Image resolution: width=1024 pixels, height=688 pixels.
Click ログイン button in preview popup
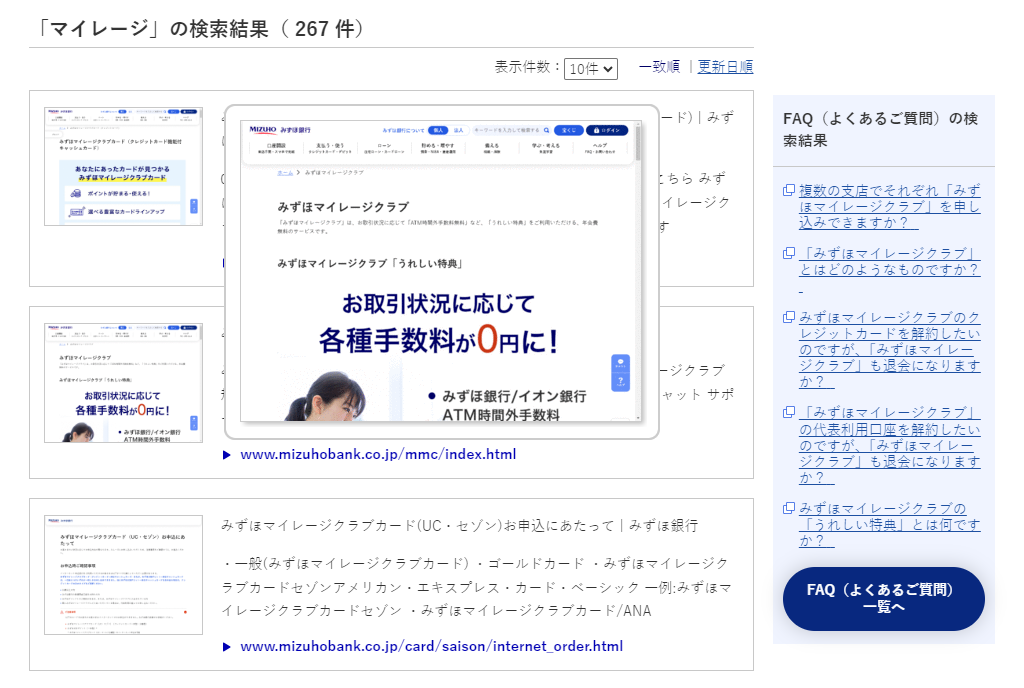[x=607, y=130]
